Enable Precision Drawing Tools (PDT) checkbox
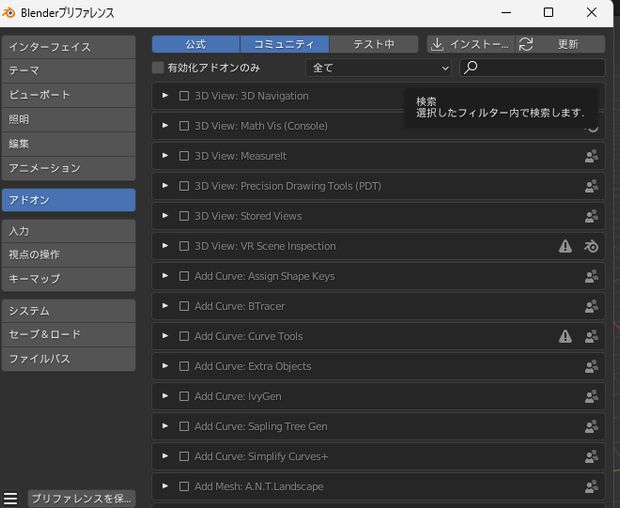This screenshot has width=620, height=508. 184,186
